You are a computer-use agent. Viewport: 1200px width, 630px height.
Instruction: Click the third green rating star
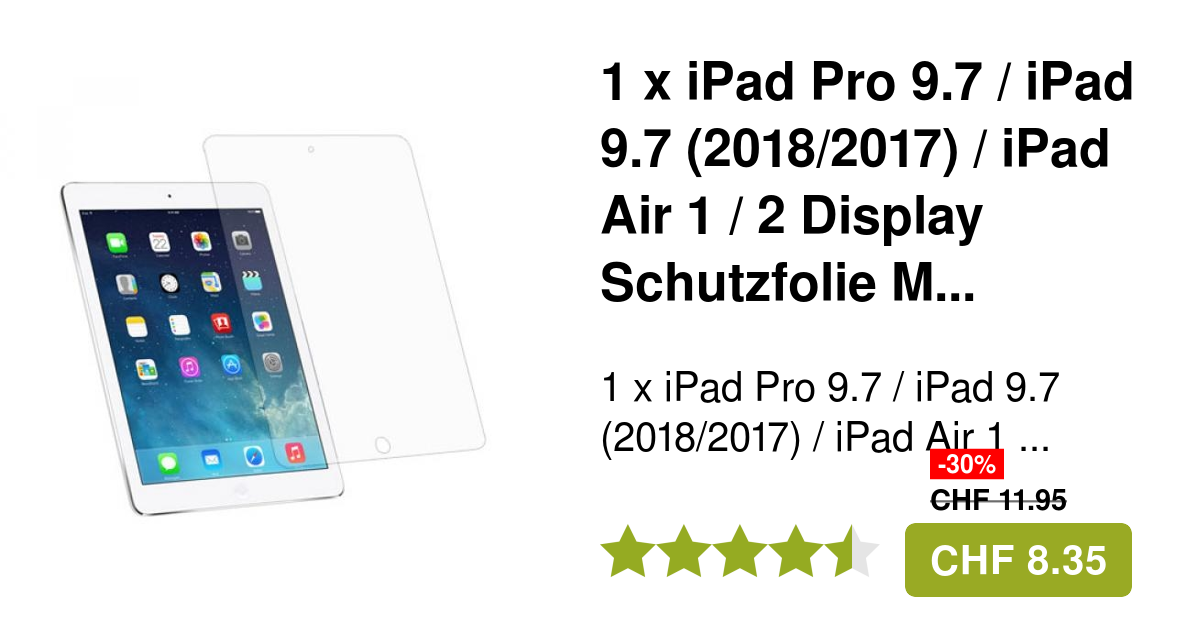click(x=739, y=553)
